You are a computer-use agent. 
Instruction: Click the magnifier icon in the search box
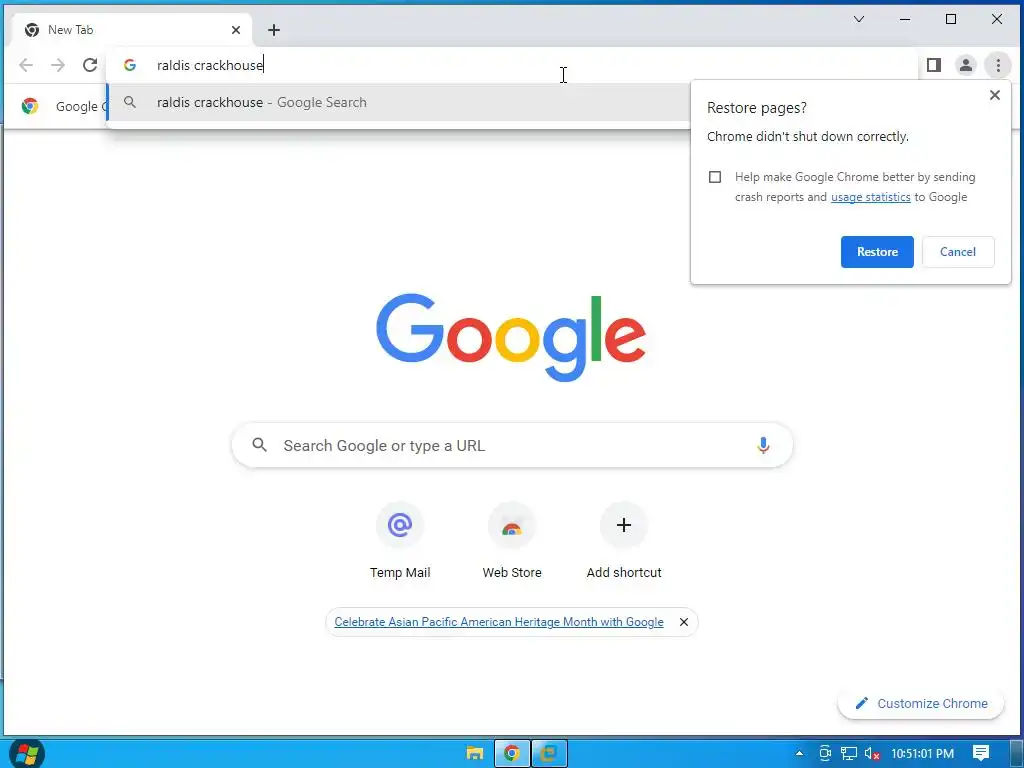[260, 445]
